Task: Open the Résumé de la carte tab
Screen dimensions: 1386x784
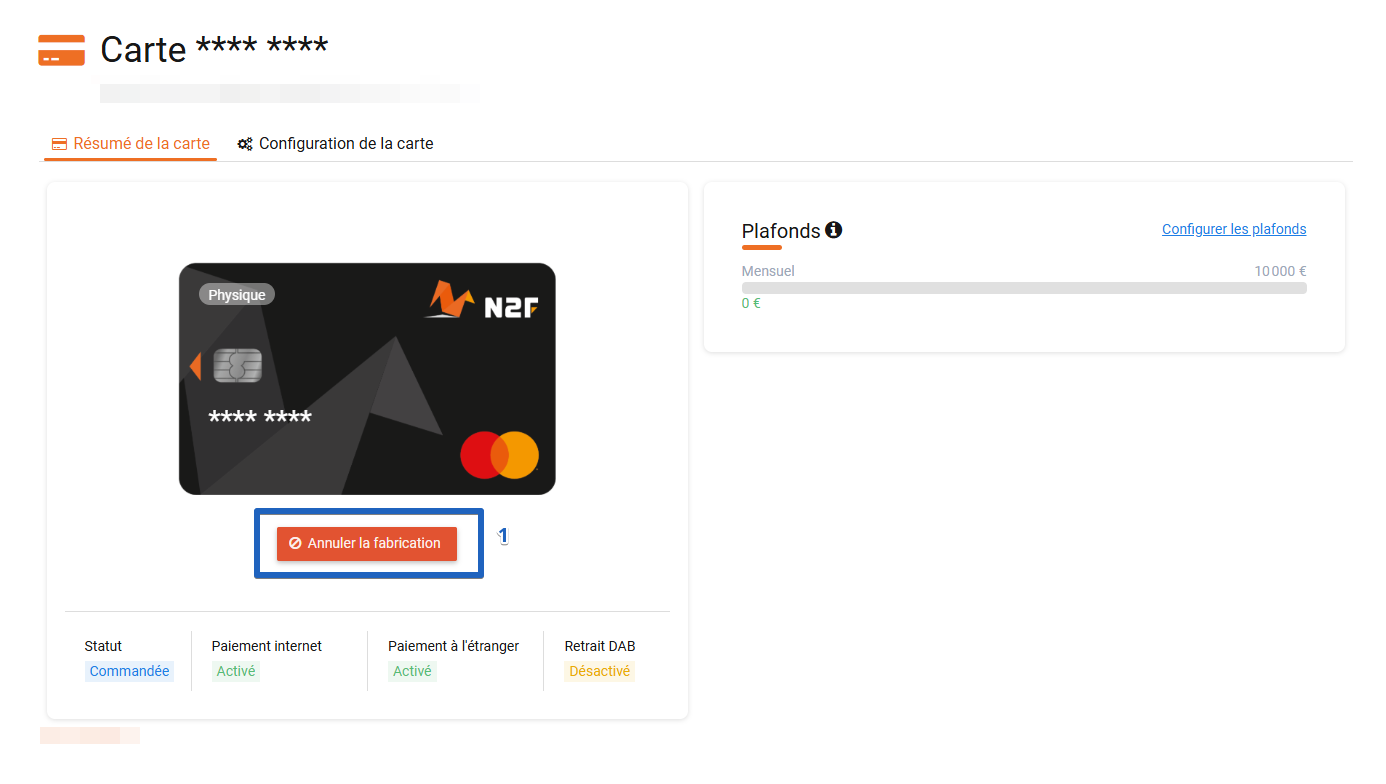Action: click(131, 144)
